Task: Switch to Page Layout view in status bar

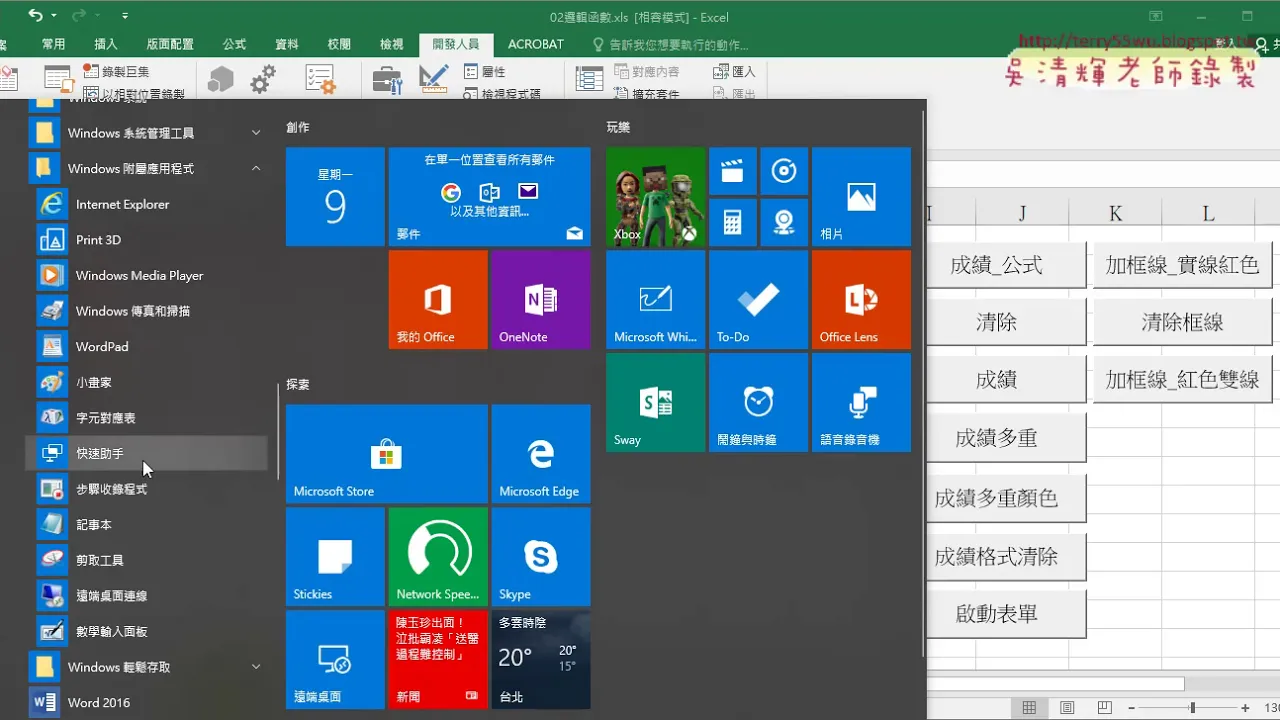Action: click(1068, 708)
